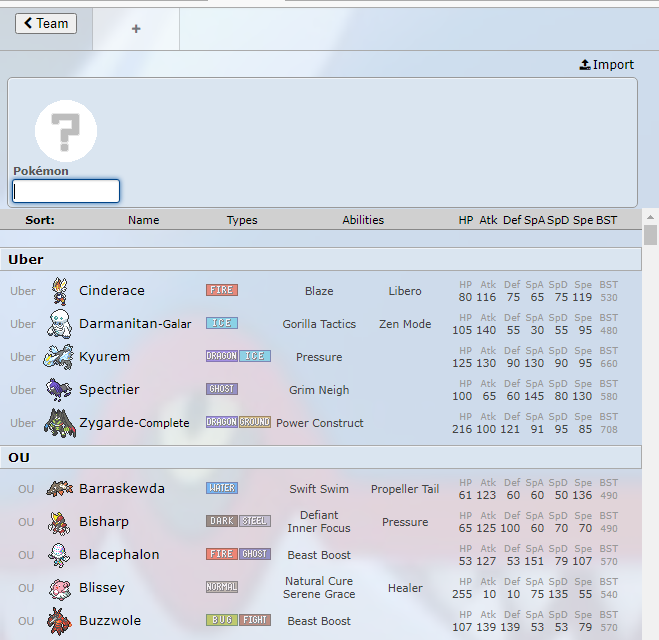
Task: Click Blissey's Healer ability
Action: tap(405, 588)
